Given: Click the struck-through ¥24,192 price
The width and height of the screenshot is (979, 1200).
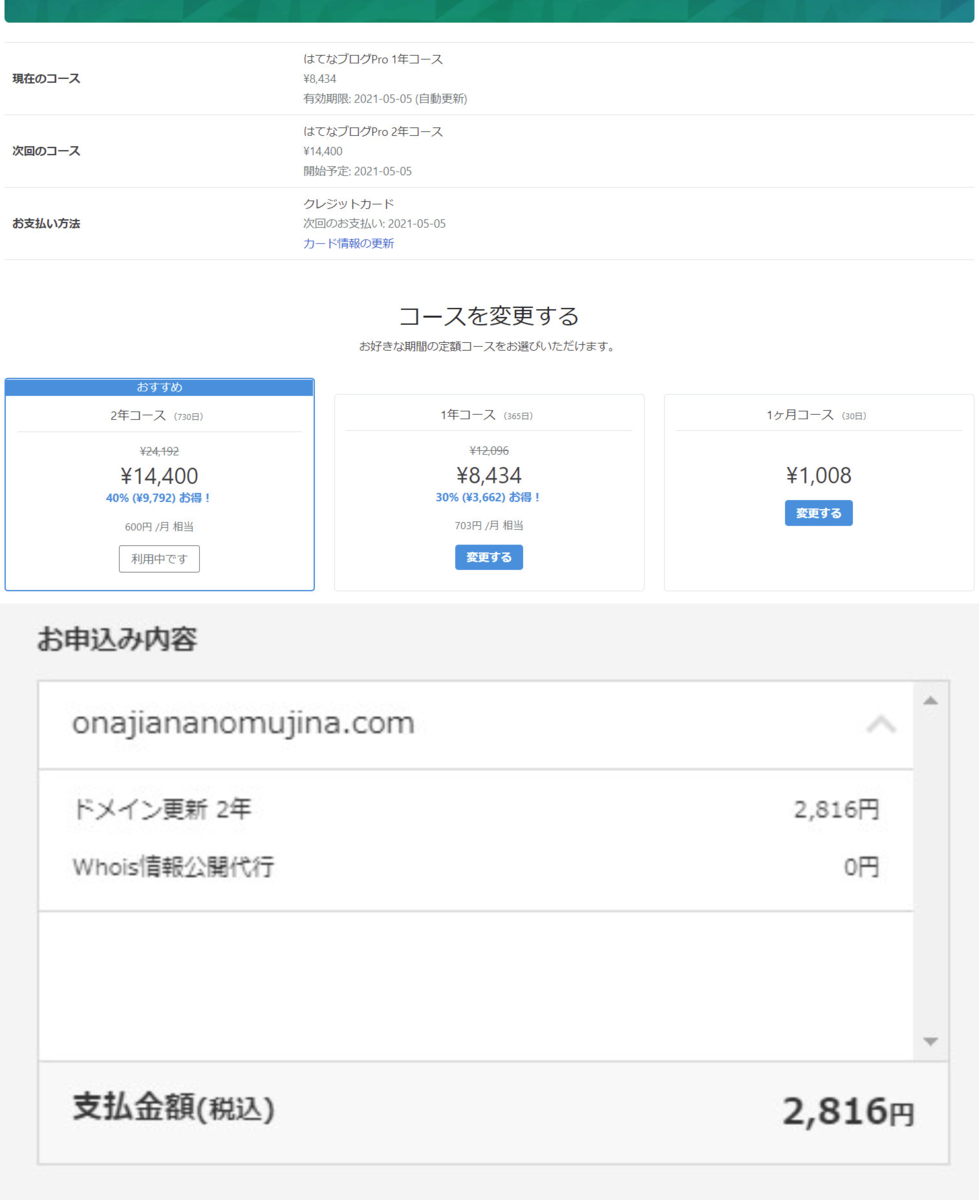Looking at the screenshot, I should pos(159,451).
